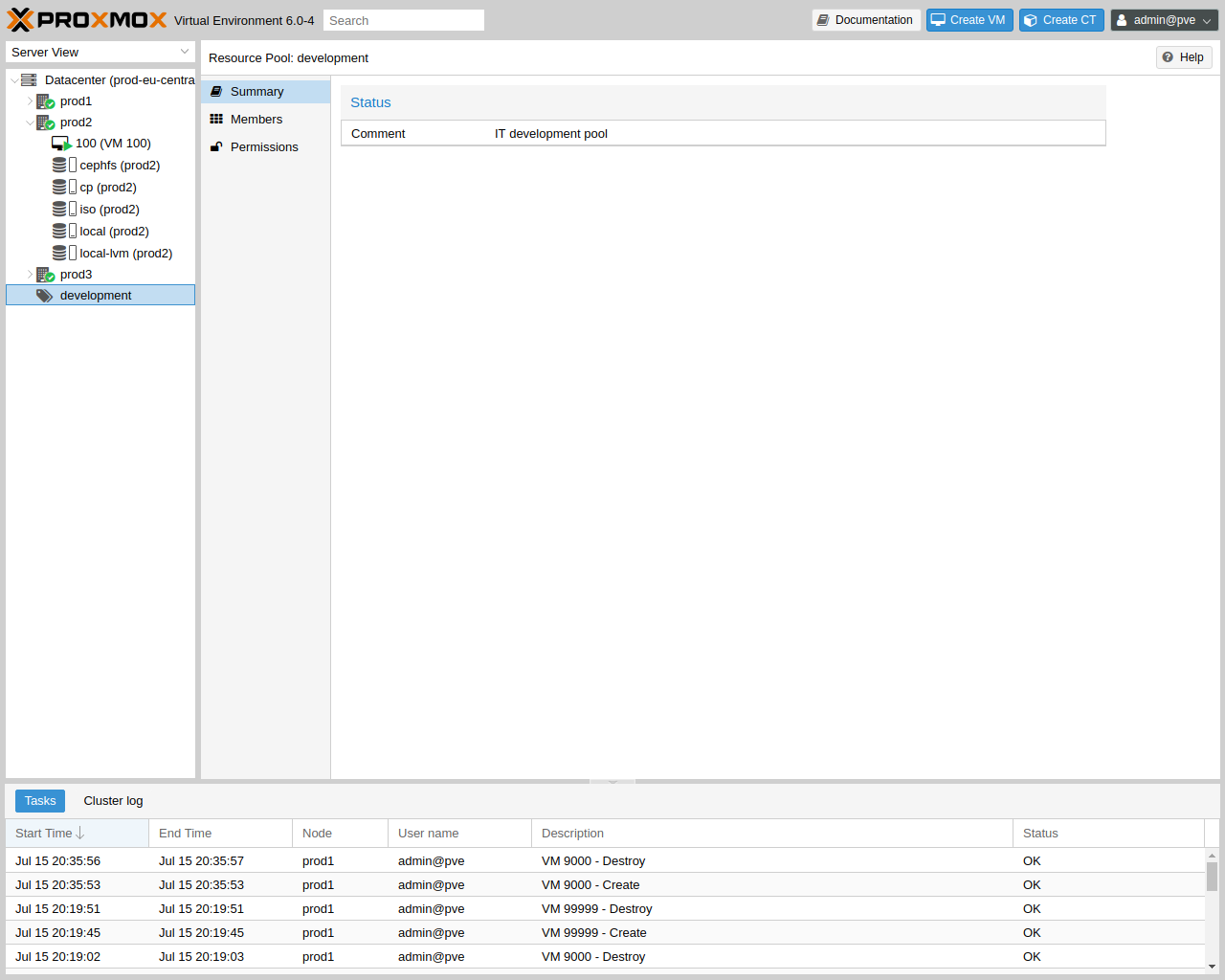Open the Server View dropdown

[x=100, y=53]
